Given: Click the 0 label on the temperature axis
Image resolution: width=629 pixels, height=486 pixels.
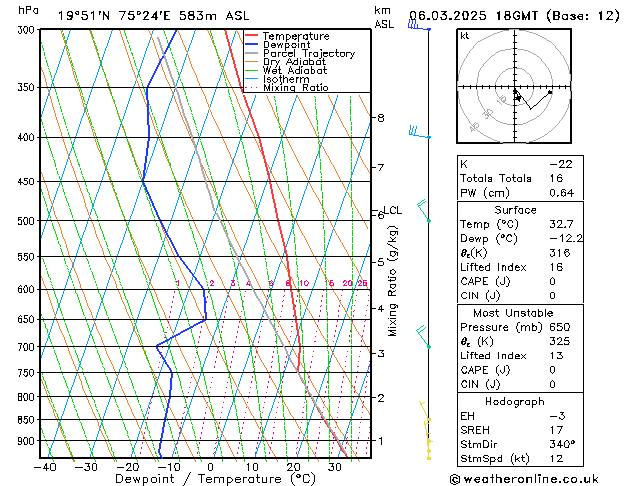Looking at the screenshot, I should 210,467.
